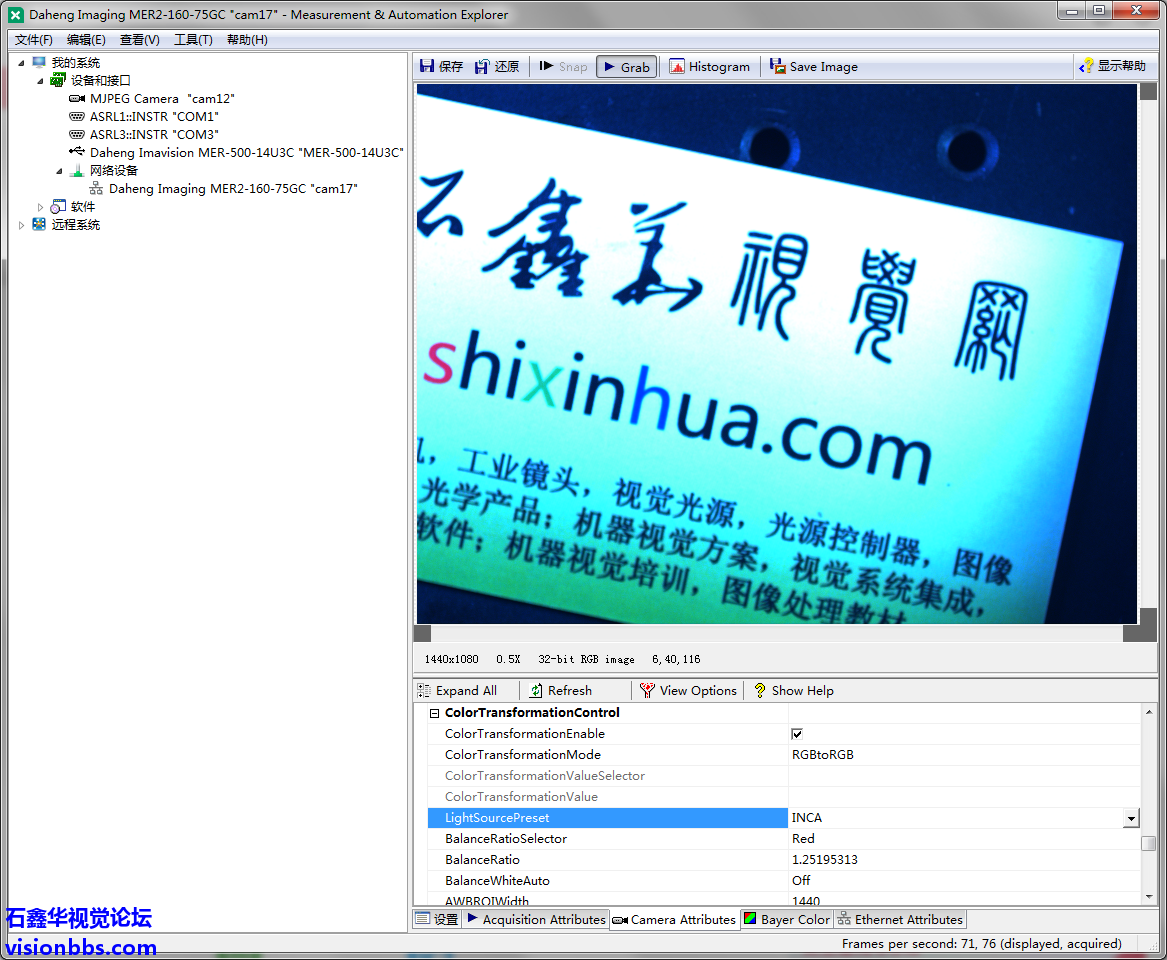Click the image horizontal scrollbar track
This screenshot has height=960, width=1167.
tap(776, 633)
